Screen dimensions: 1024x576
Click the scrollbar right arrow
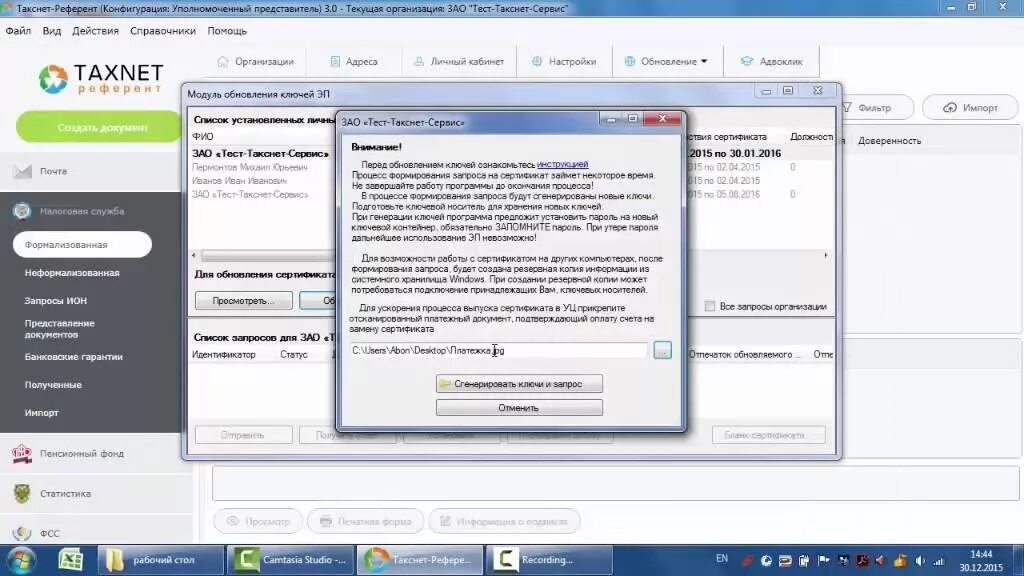[825, 255]
